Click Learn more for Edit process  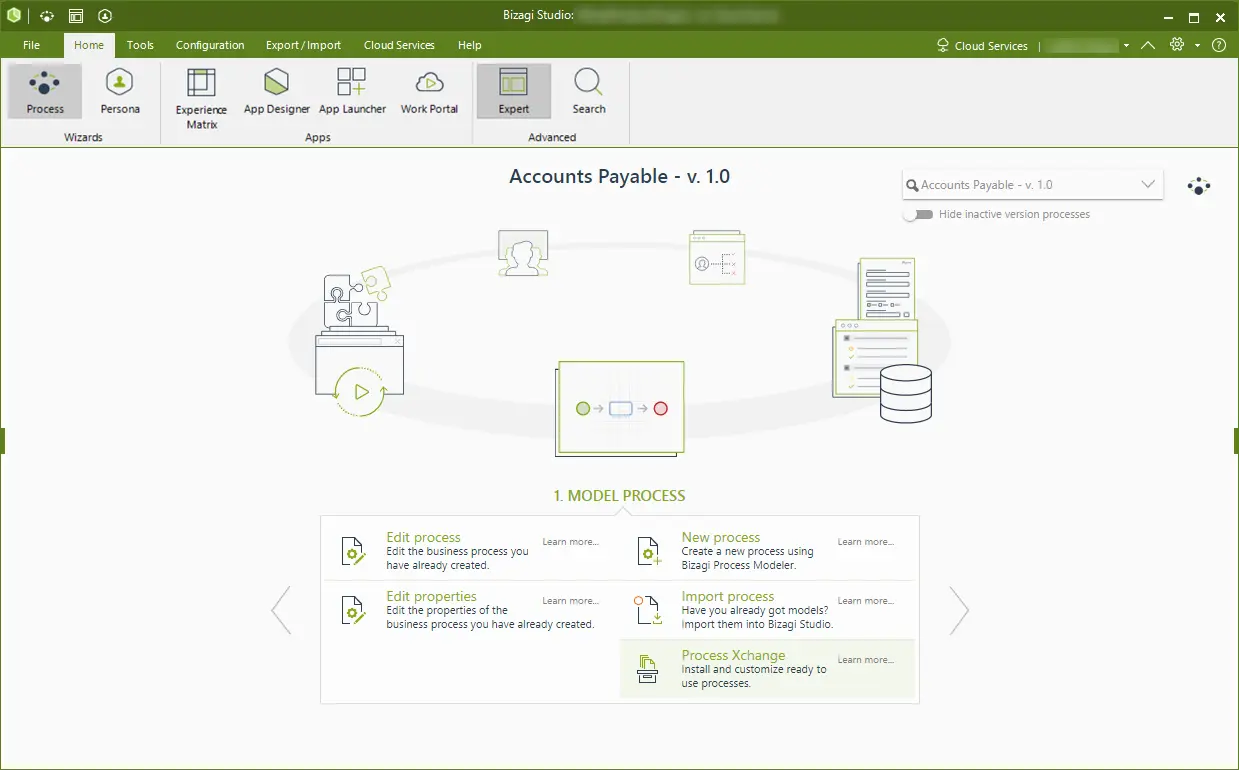570,542
